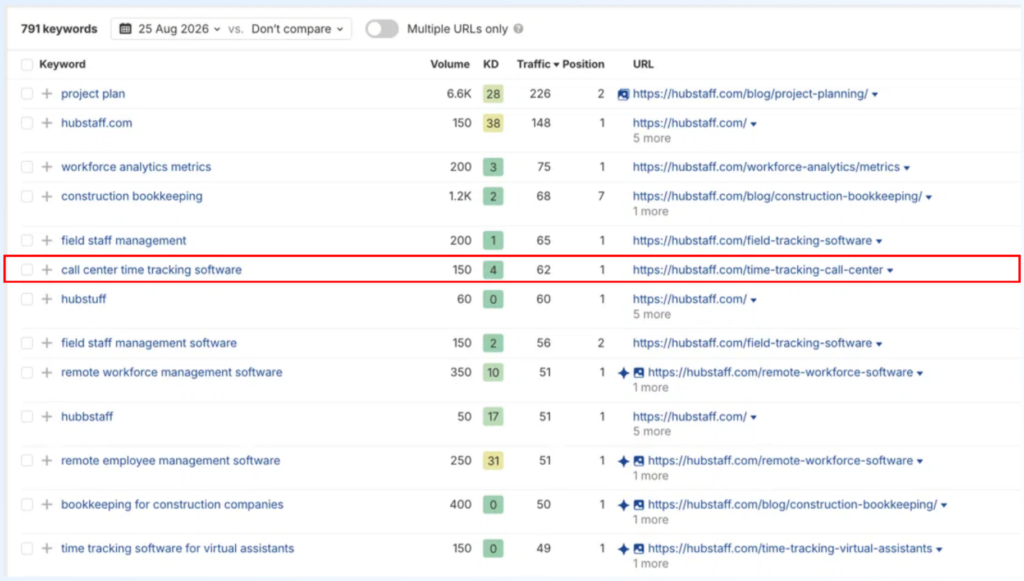Check the hubstuff row checkbox

[x=27, y=299]
